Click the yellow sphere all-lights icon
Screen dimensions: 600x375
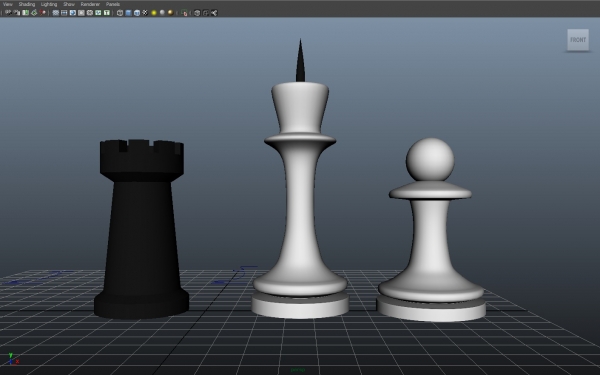(154, 13)
